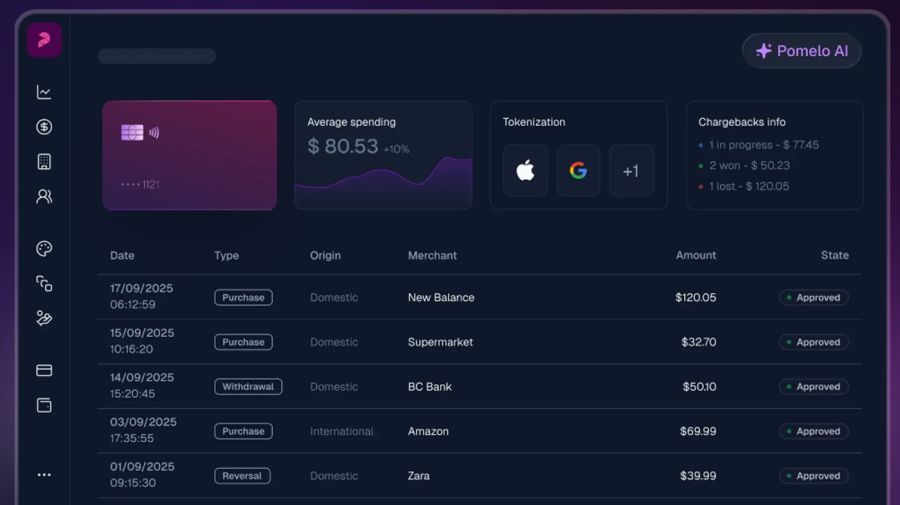Click the $32.70 amount
Viewport: 900px width, 505px height.
pos(699,342)
